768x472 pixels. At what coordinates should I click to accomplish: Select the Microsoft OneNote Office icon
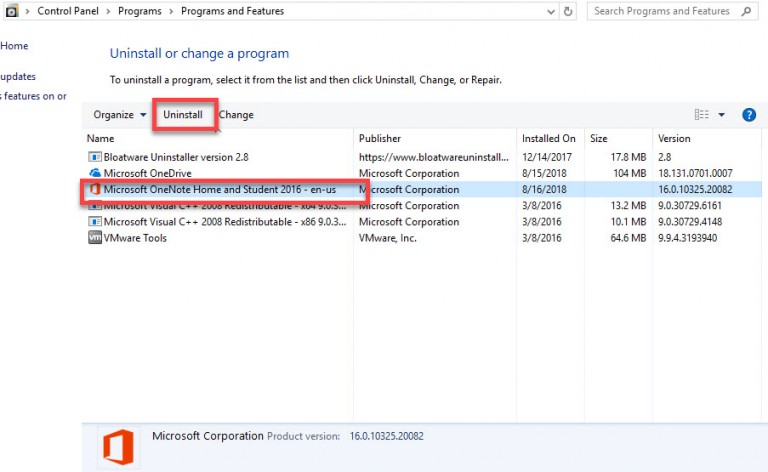(95, 189)
